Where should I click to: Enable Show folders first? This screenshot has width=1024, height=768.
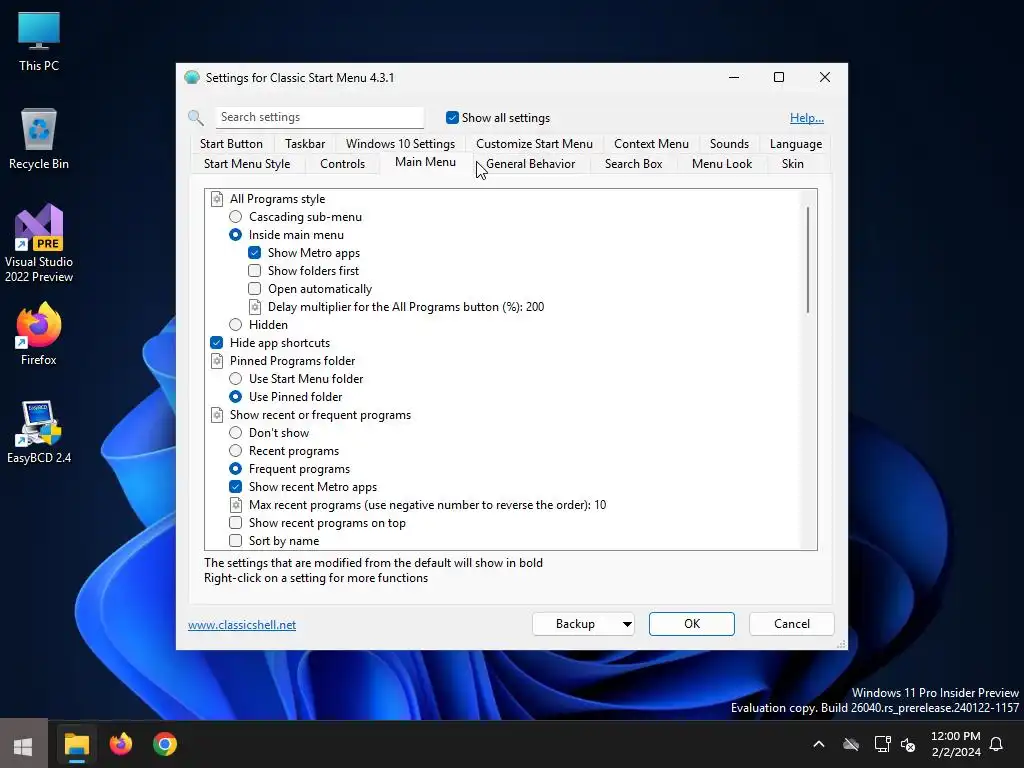coord(255,271)
